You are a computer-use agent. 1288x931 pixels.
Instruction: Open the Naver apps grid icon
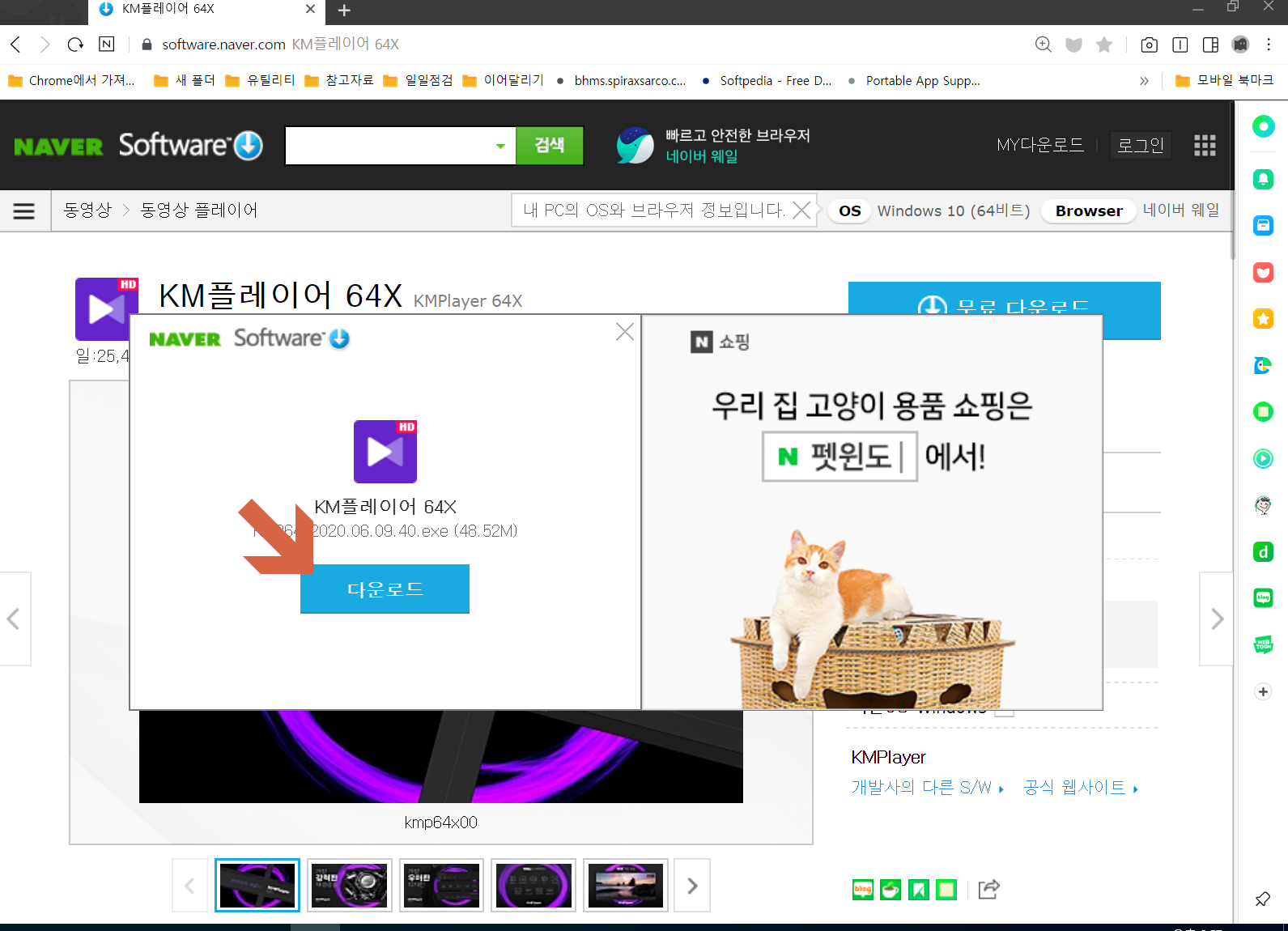[x=1205, y=145]
